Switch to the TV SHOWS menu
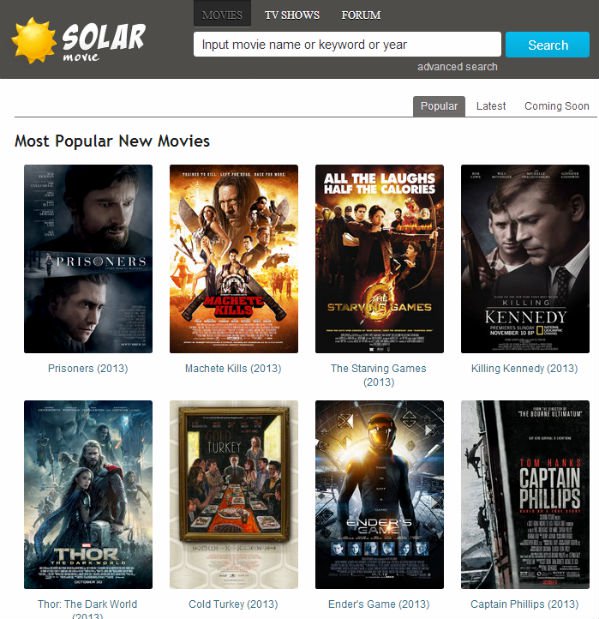Screen dimensions: 599x619 [x=292, y=15]
